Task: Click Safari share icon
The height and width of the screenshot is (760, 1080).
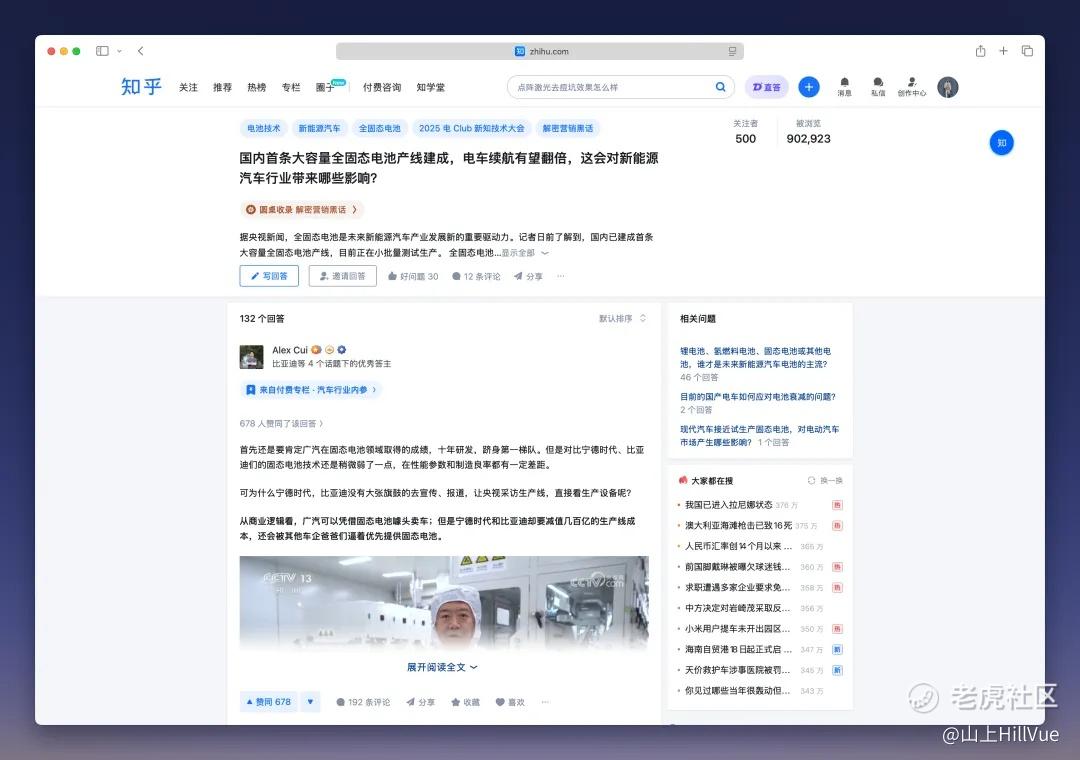Action: pyautogui.click(x=980, y=51)
